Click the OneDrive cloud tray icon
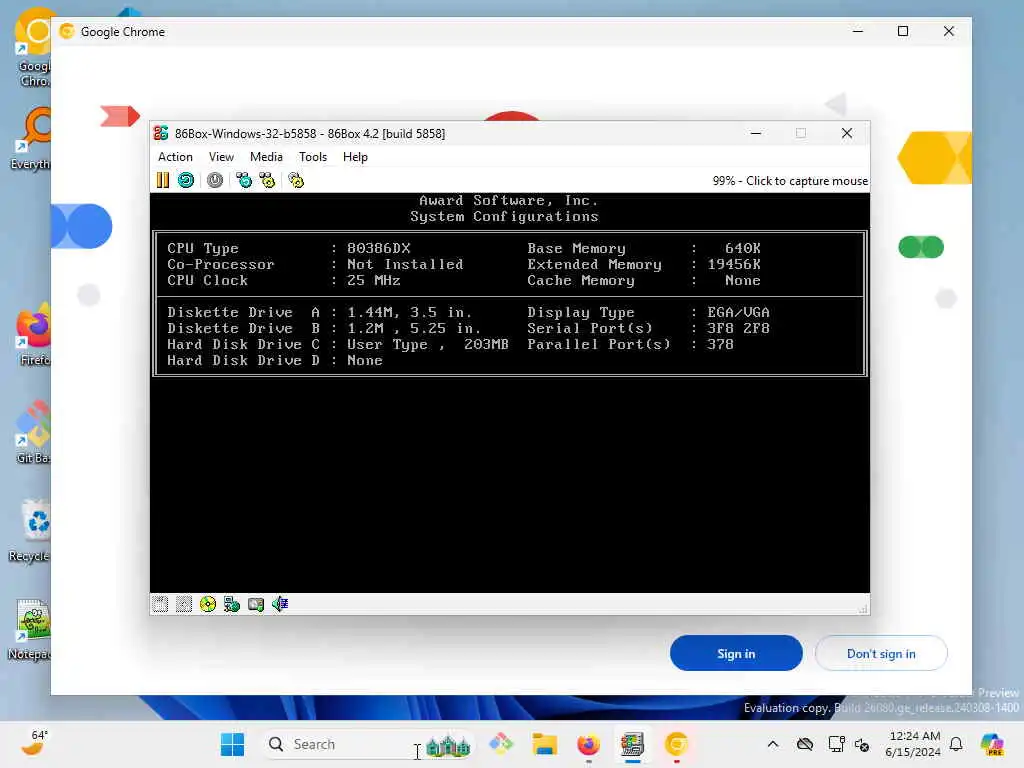This screenshot has height=768, width=1024. click(x=805, y=744)
